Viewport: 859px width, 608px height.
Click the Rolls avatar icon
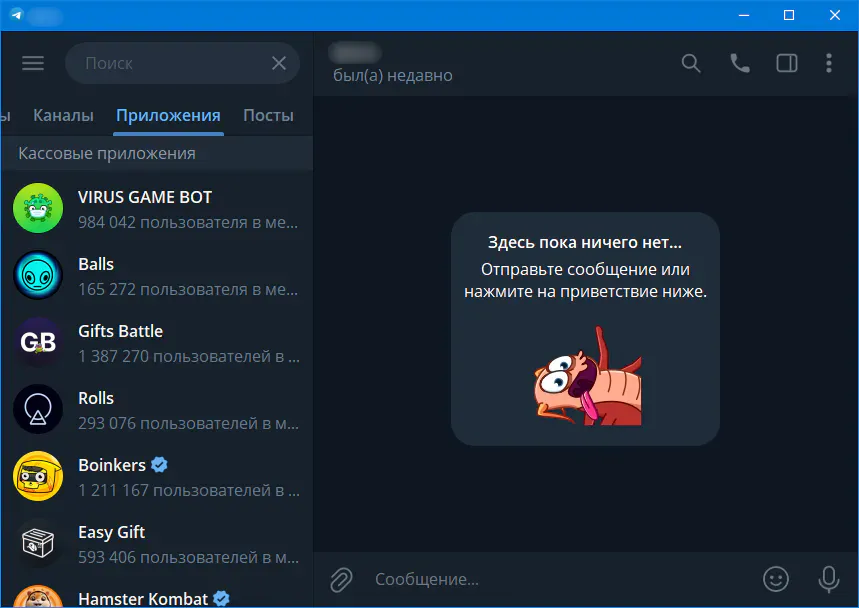38,410
